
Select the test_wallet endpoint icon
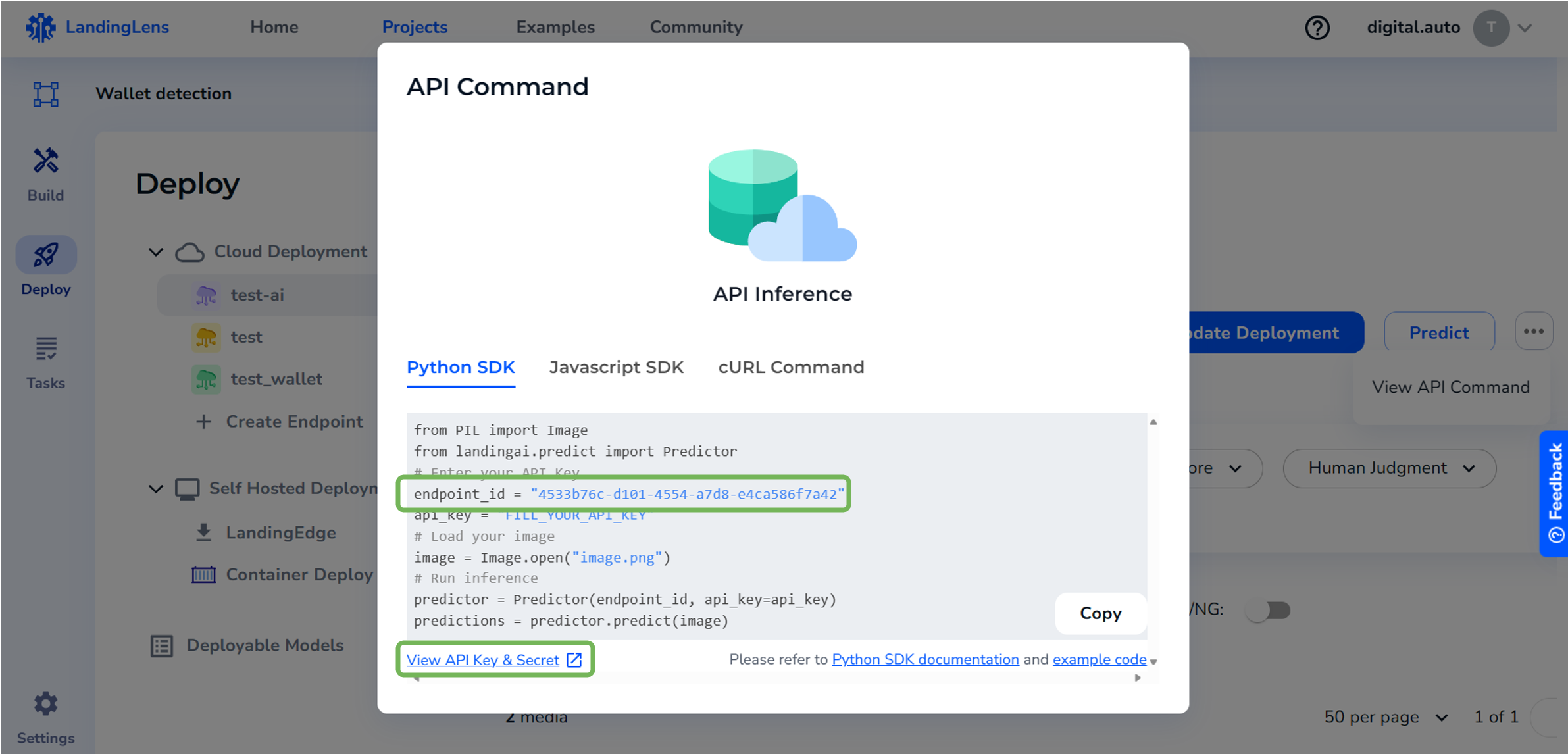point(205,379)
